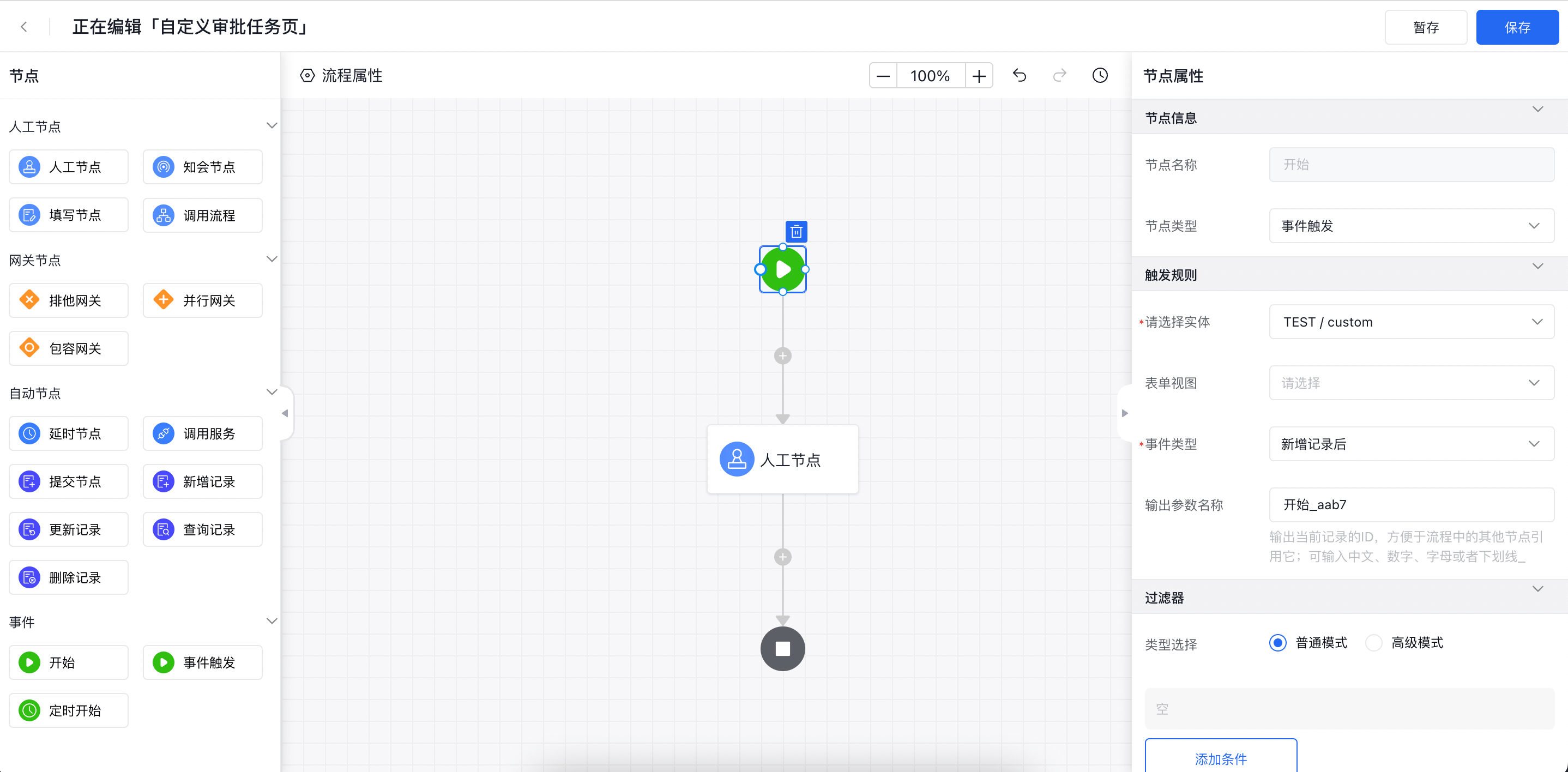Select 高级模式 radio option
The width and height of the screenshot is (1568, 772).
coord(1405,643)
